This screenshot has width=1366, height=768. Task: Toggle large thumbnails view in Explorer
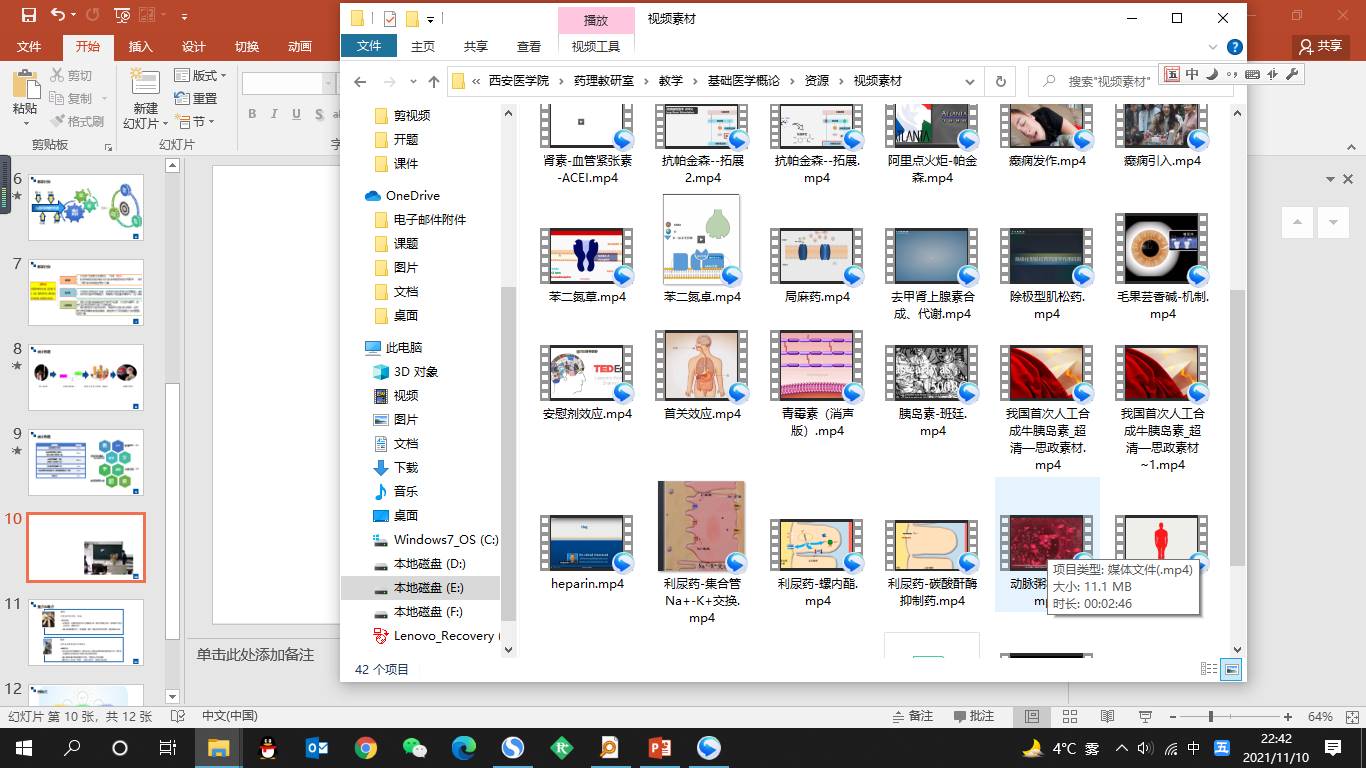pyautogui.click(x=1231, y=669)
